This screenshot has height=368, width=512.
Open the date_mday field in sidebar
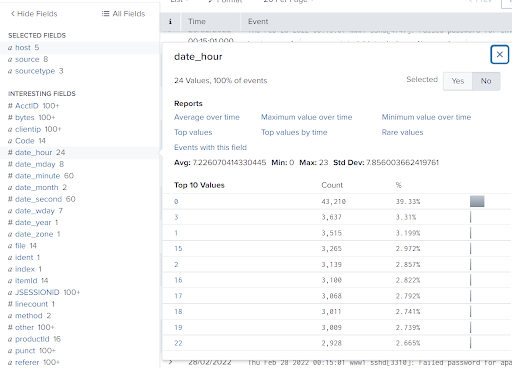(x=36, y=164)
